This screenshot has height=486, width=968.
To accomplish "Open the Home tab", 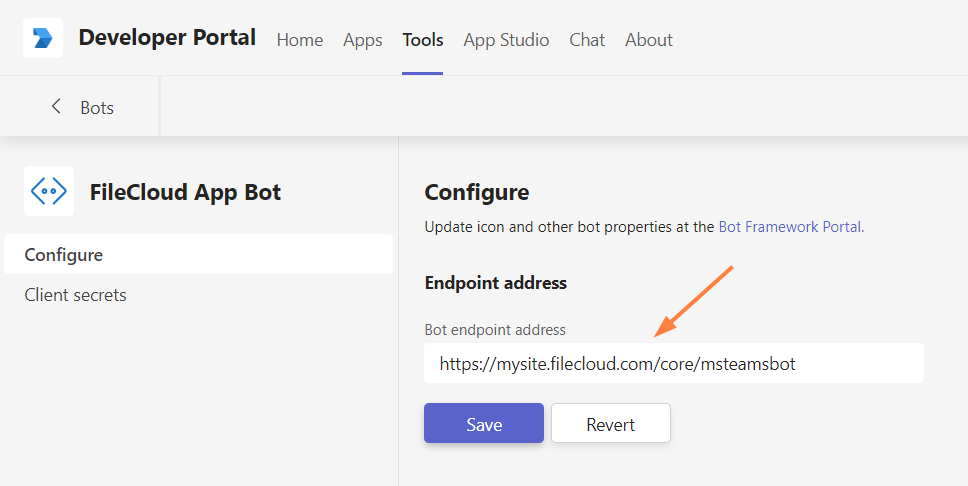I will point(300,40).
